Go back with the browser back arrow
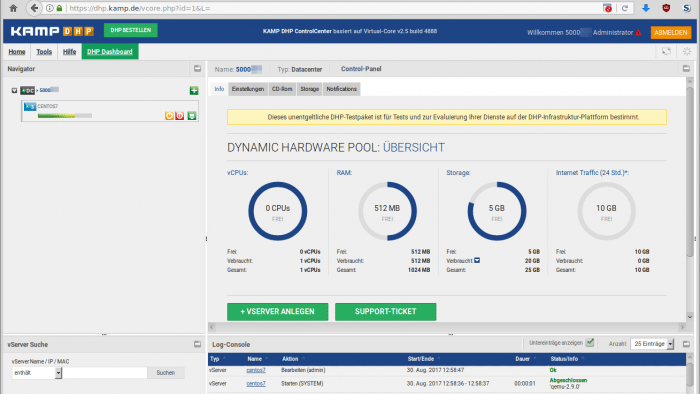700x394 pixels. tap(34, 8)
